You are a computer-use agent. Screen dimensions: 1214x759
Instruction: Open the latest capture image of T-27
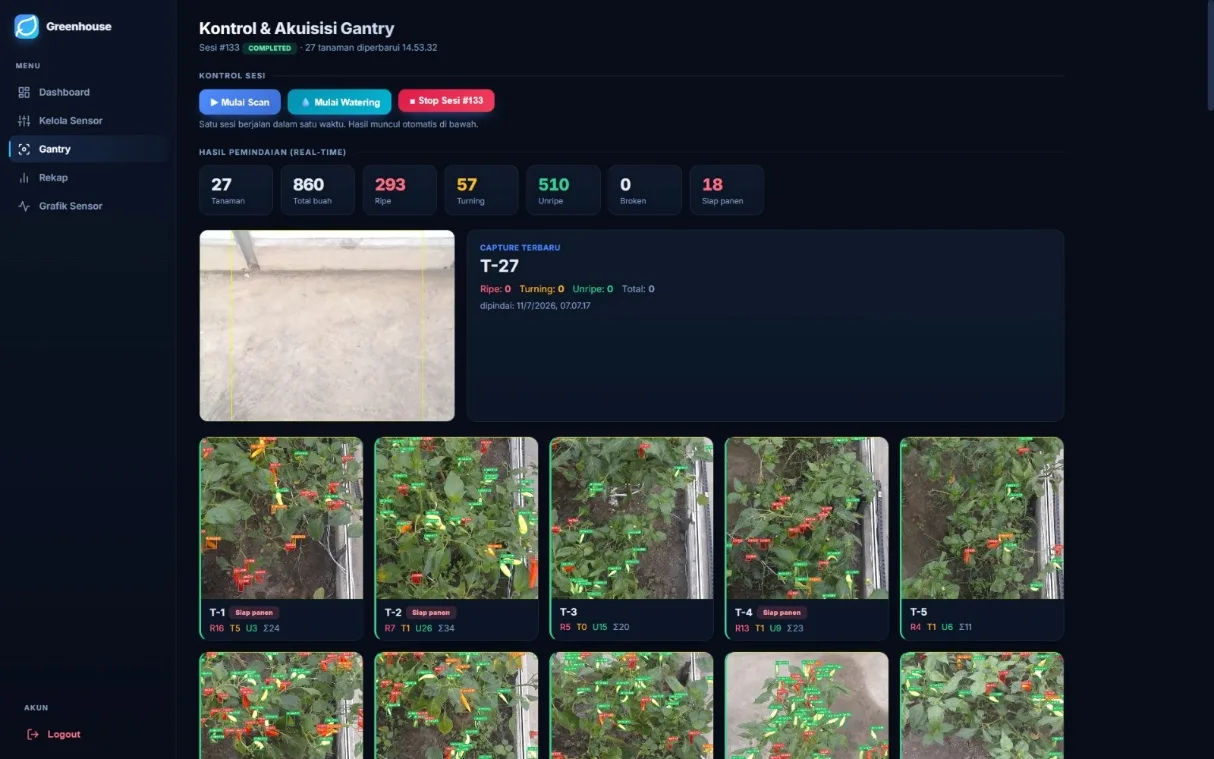[x=327, y=326]
